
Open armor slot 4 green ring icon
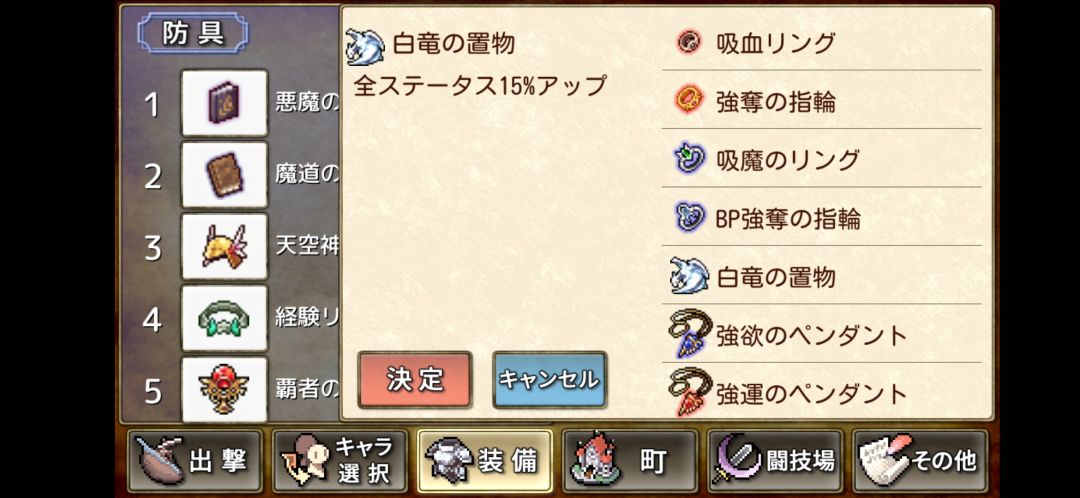[x=224, y=318]
